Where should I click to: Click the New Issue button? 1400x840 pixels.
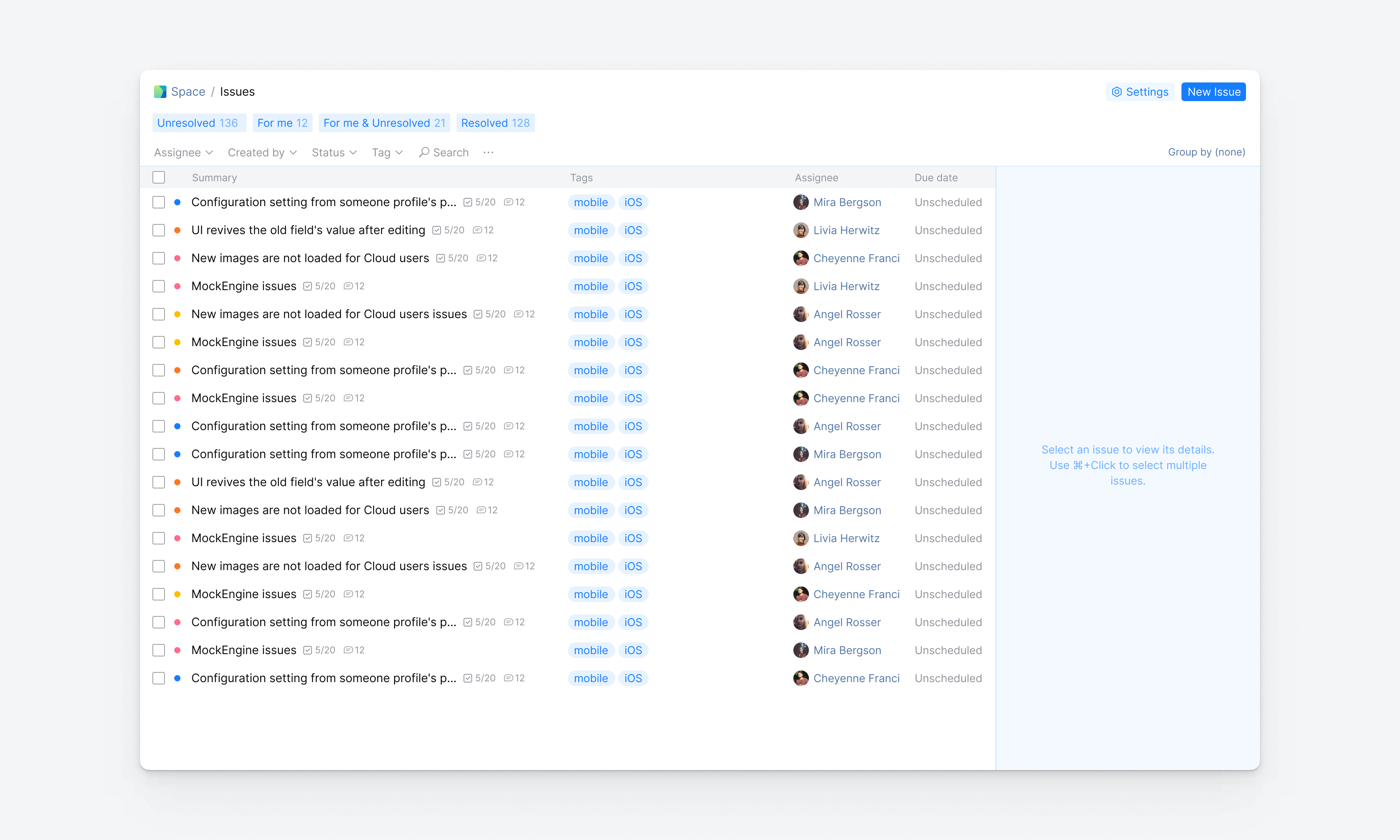pos(1213,92)
